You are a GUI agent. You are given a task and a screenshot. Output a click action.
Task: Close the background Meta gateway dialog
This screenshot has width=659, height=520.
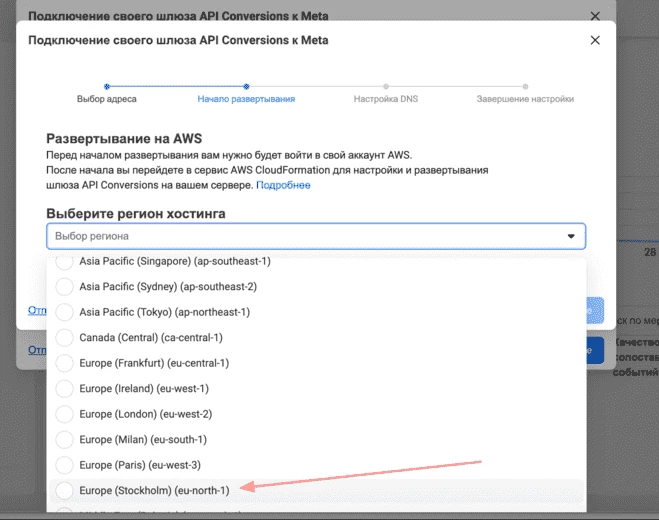click(x=595, y=16)
